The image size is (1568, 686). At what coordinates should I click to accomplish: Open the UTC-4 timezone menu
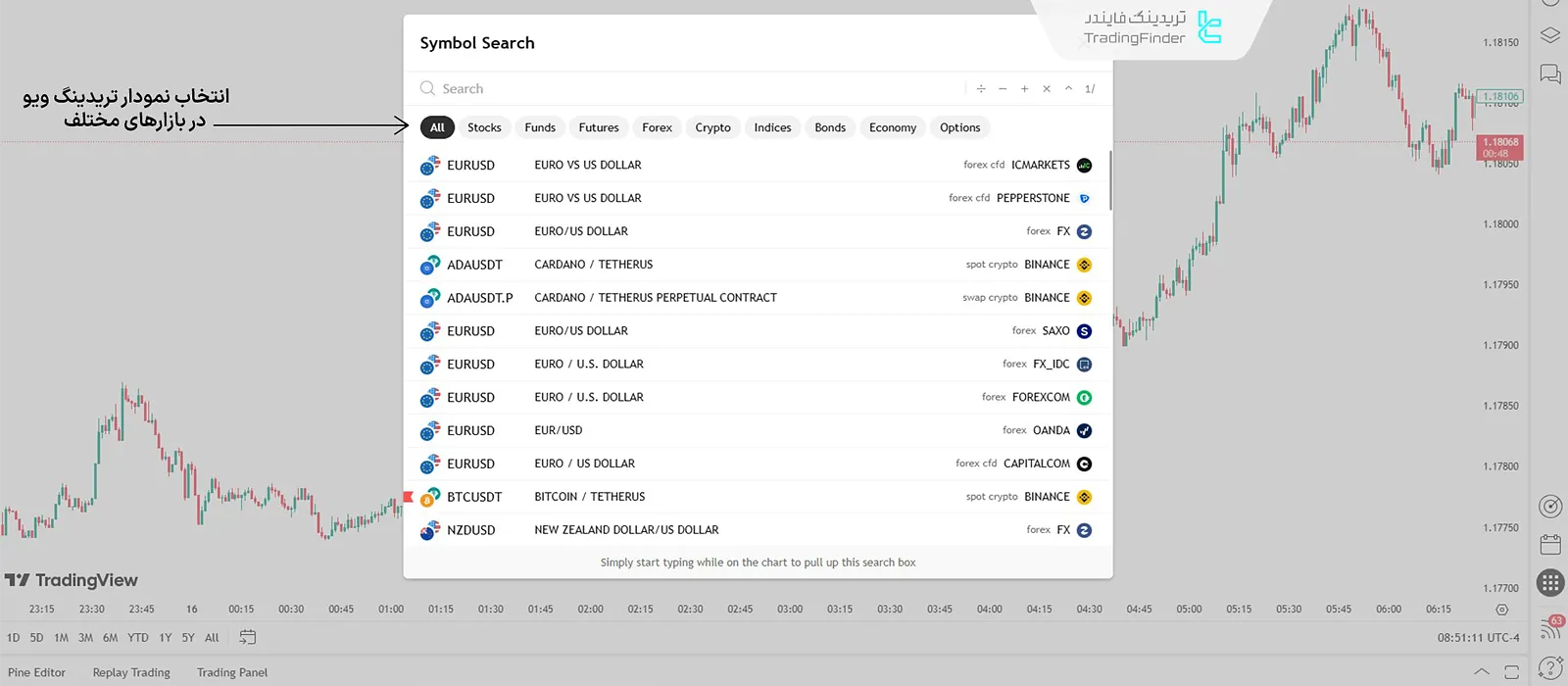[1478, 638]
